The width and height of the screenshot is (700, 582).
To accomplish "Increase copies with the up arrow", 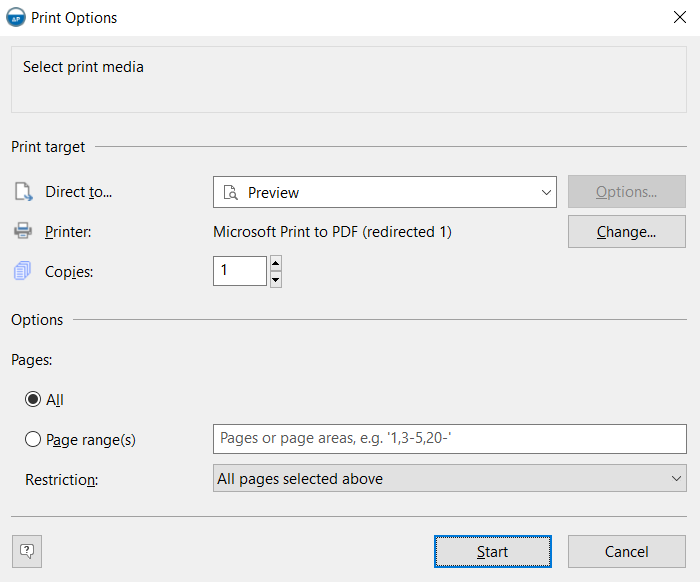I will 276,264.
